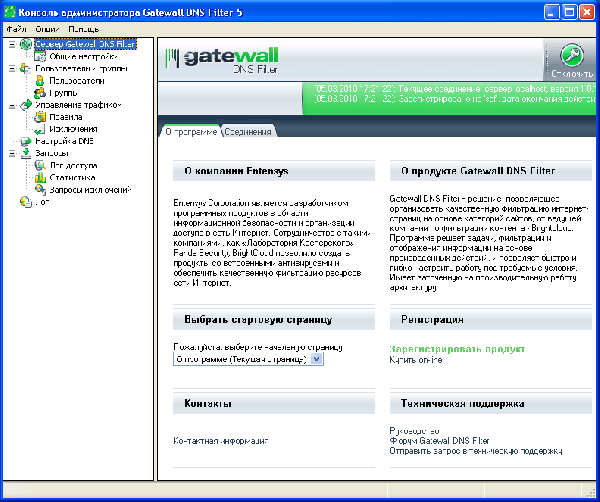Switch to the Соединения tab
This screenshot has width=600, height=502.
click(248, 132)
